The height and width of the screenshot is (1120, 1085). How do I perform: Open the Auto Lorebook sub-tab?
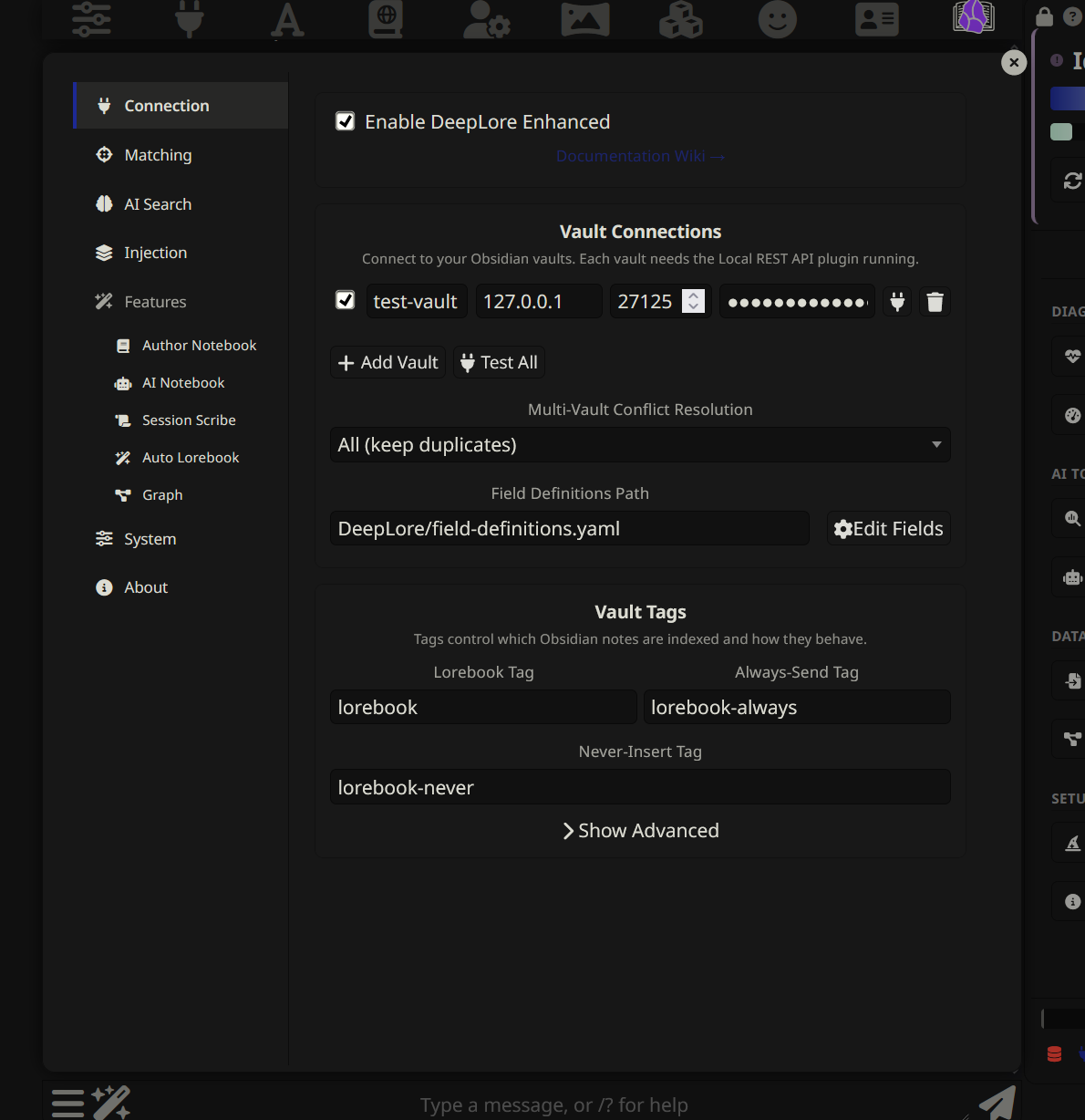tap(178, 458)
